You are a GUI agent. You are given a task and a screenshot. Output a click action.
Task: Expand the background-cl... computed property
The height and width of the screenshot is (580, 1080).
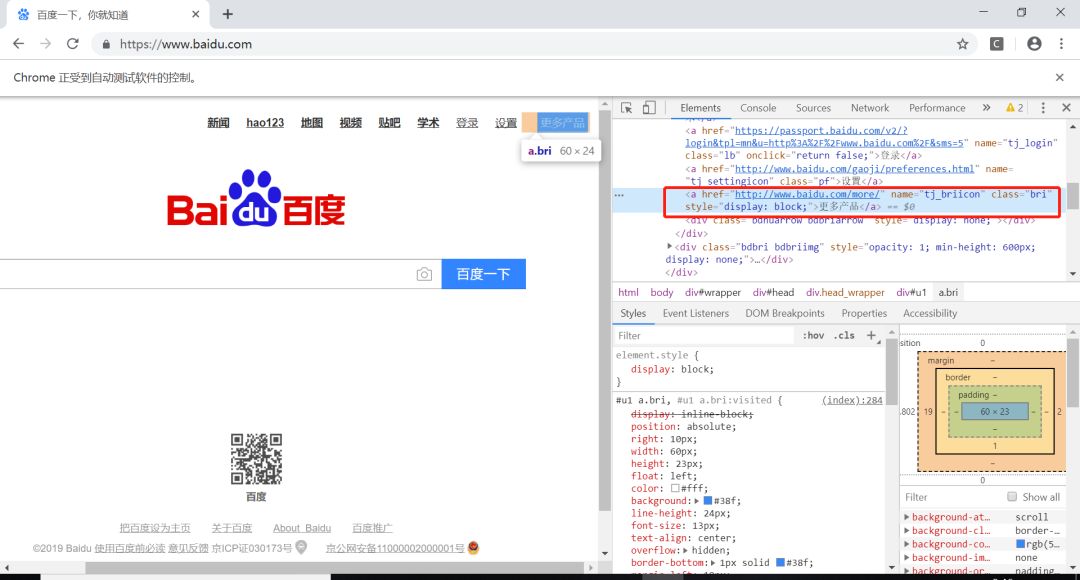click(x=906, y=530)
